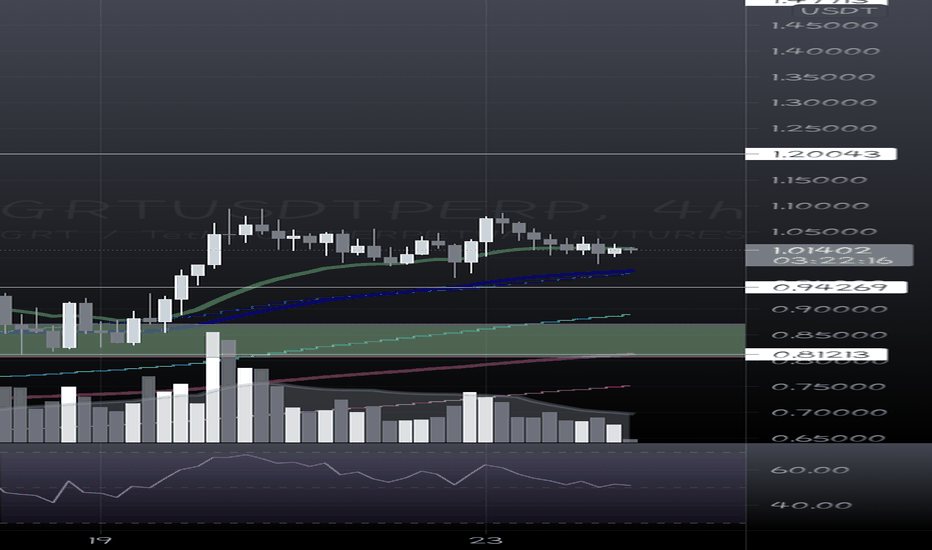Click the 1.45000 price axis label
Viewport: 932px width, 550px height.
click(x=824, y=26)
